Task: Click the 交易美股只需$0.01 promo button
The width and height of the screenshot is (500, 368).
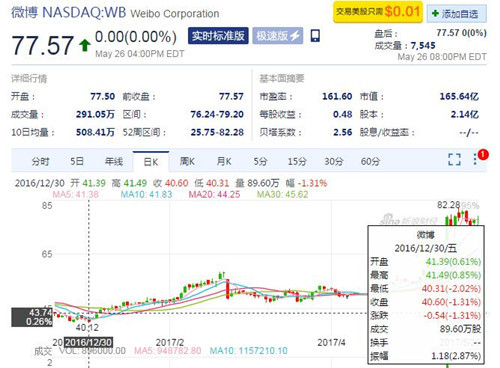Action: tap(378, 12)
